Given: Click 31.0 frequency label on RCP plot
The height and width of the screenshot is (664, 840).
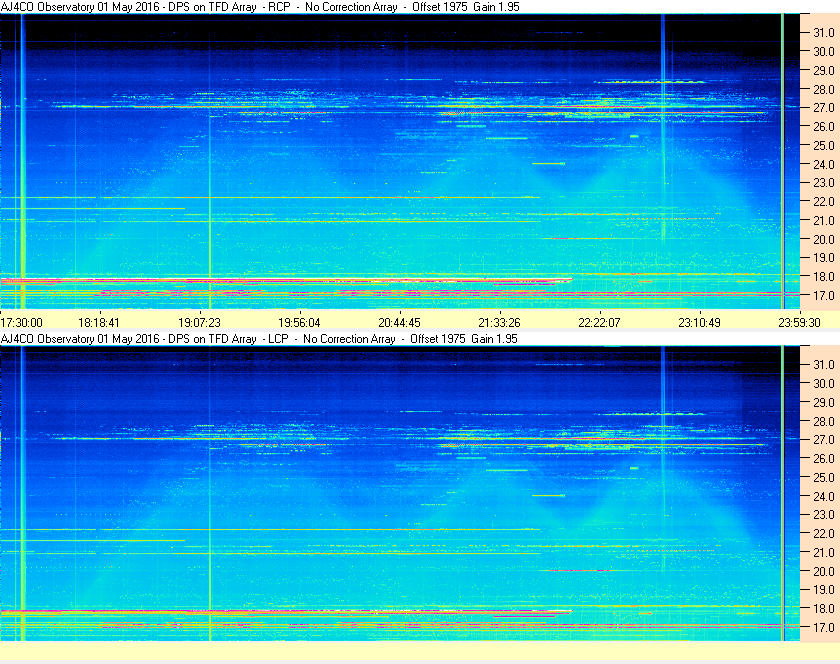Looking at the screenshot, I should click(x=824, y=33).
